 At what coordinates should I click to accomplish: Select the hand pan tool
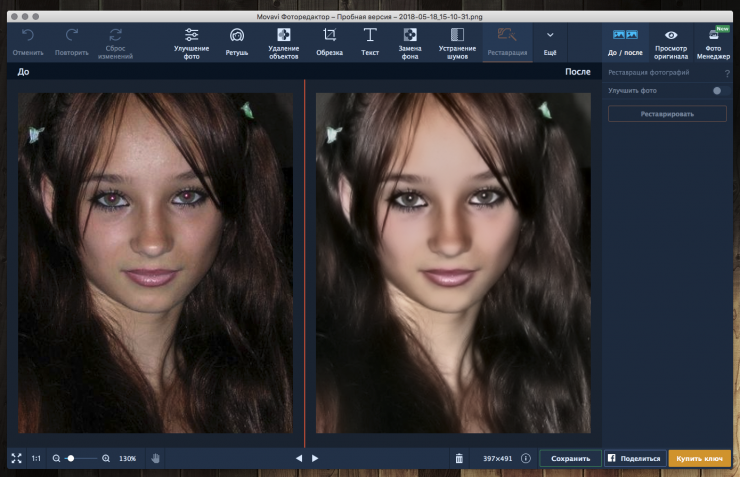pyautogui.click(x=155, y=458)
